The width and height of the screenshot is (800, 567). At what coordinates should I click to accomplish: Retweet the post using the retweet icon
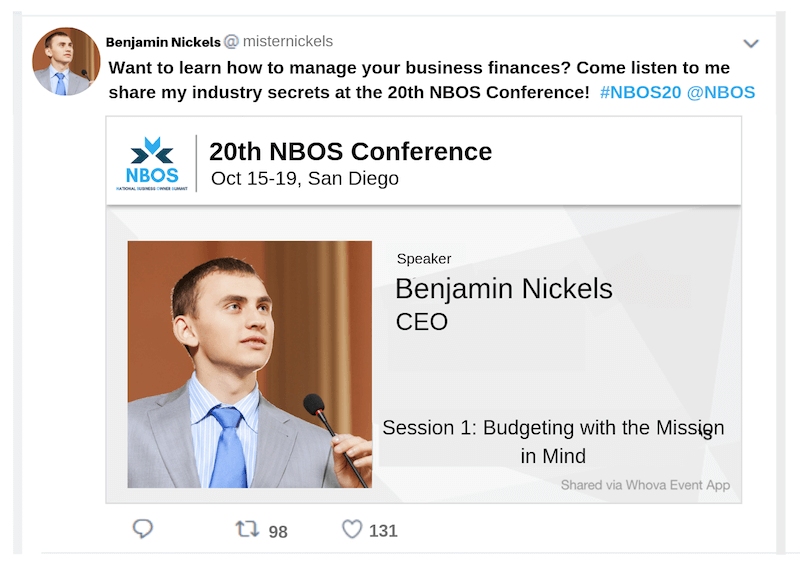[x=247, y=529]
